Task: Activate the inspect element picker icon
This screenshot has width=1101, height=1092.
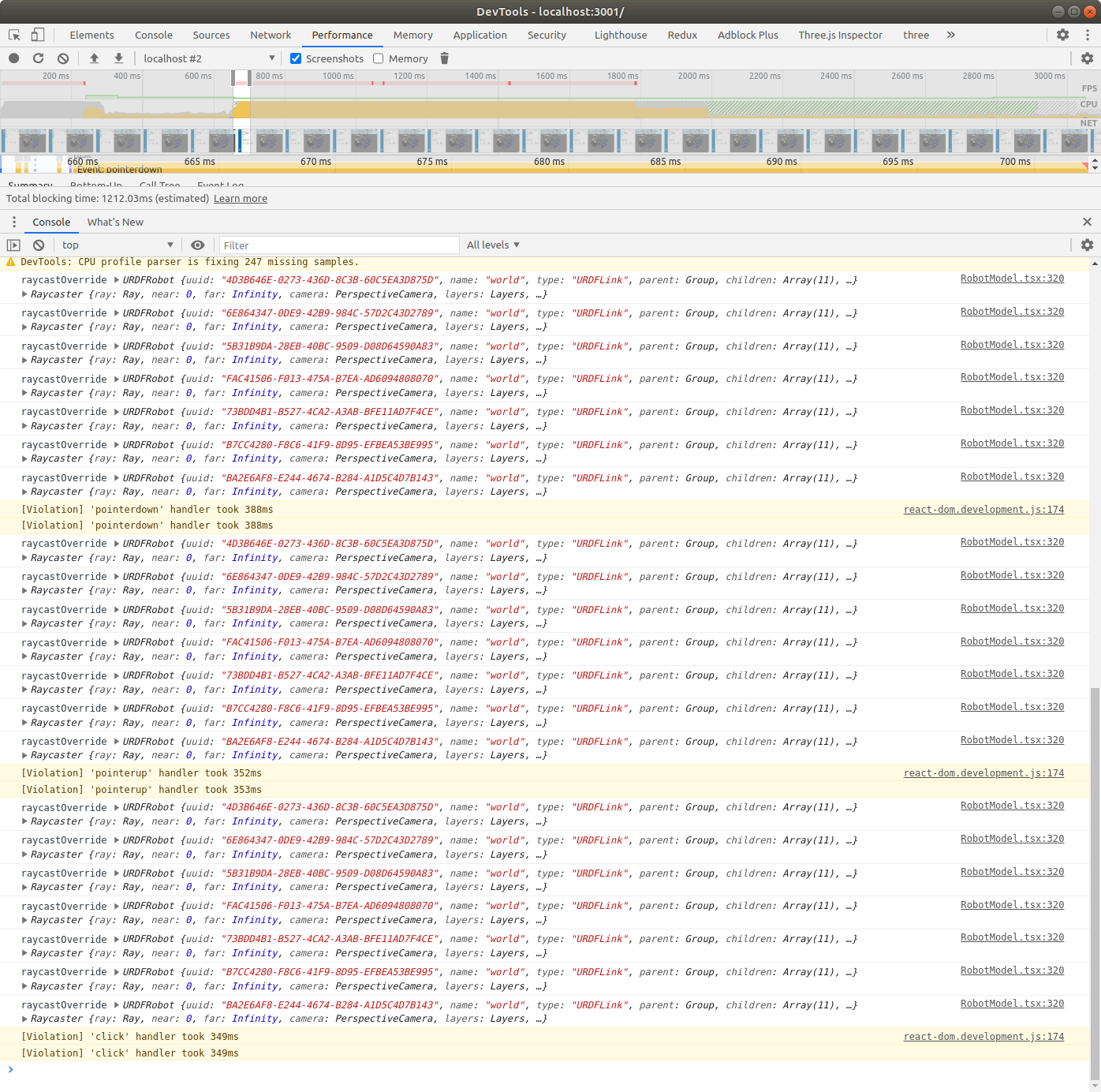Action: (14, 35)
